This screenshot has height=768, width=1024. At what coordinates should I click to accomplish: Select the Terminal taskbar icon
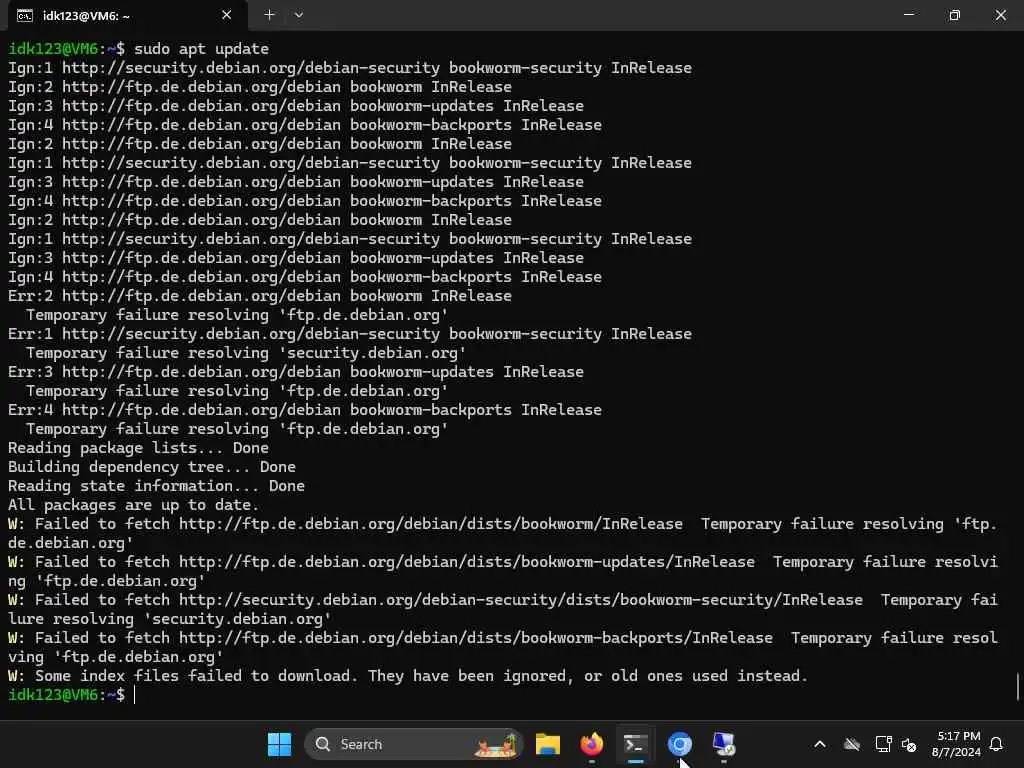pos(635,744)
